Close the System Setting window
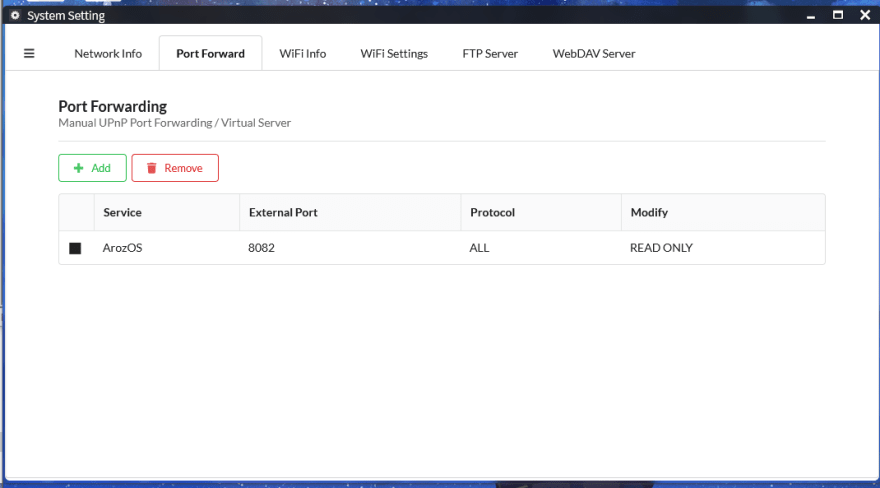The width and height of the screenshot is (880, 488). coord(865,15)
